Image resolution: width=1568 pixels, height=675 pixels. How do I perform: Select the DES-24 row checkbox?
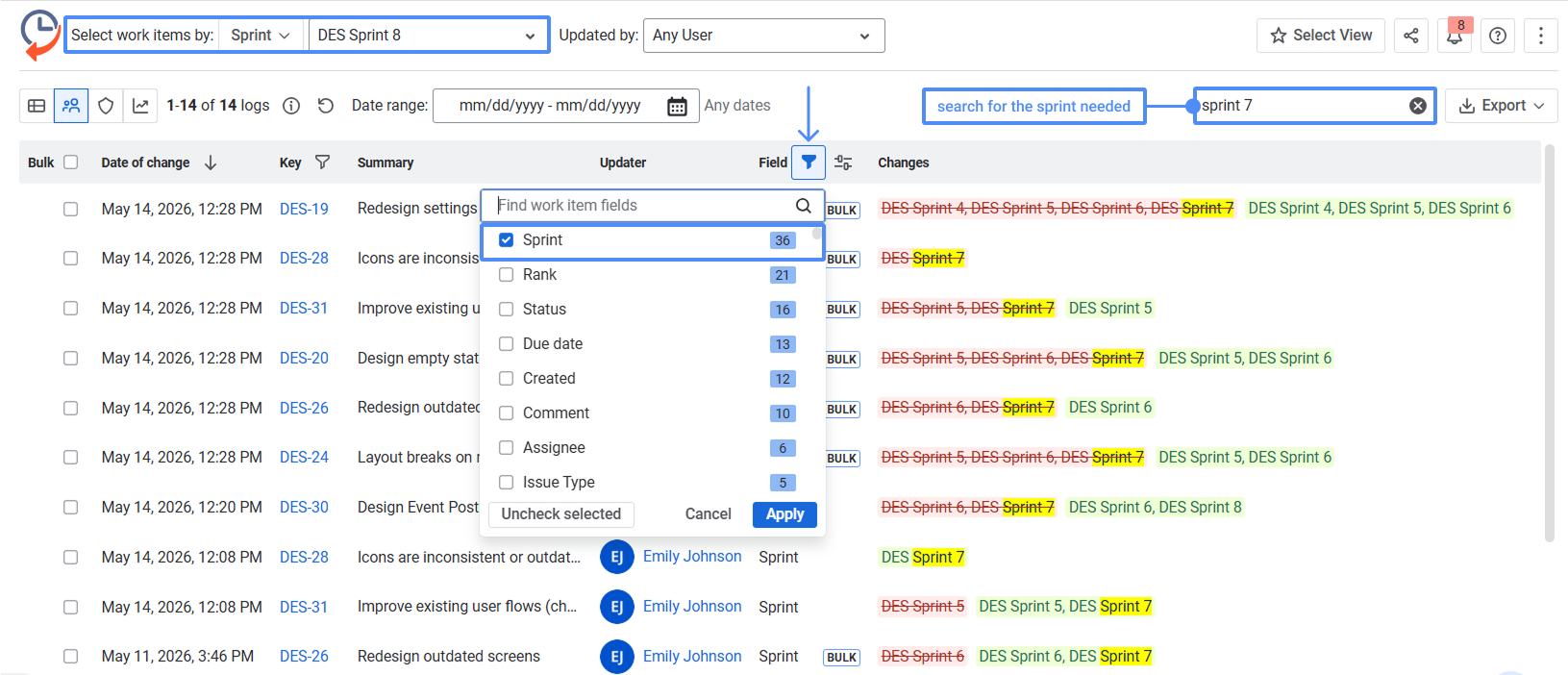click(70, 458)
